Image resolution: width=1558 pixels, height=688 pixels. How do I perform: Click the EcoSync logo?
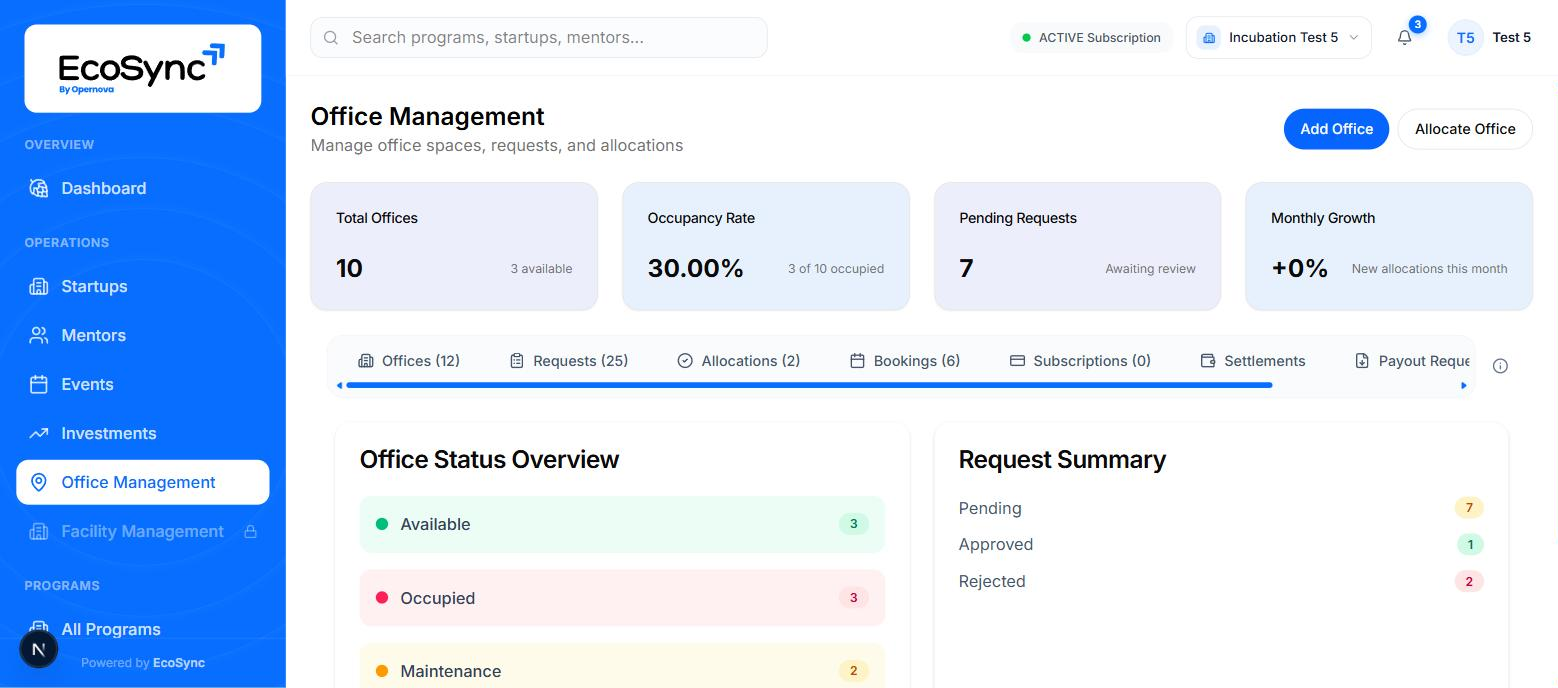(142, 68)
